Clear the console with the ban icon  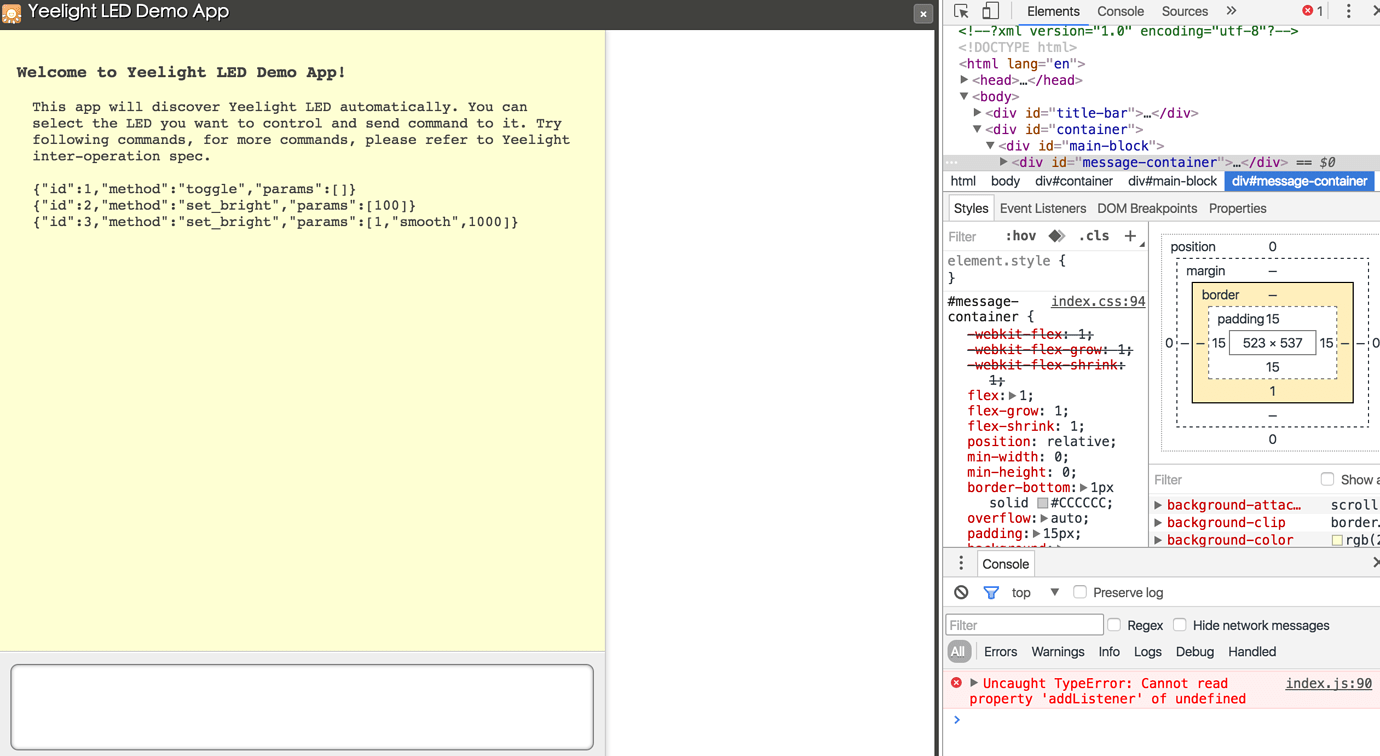click(x=961, y=593)
